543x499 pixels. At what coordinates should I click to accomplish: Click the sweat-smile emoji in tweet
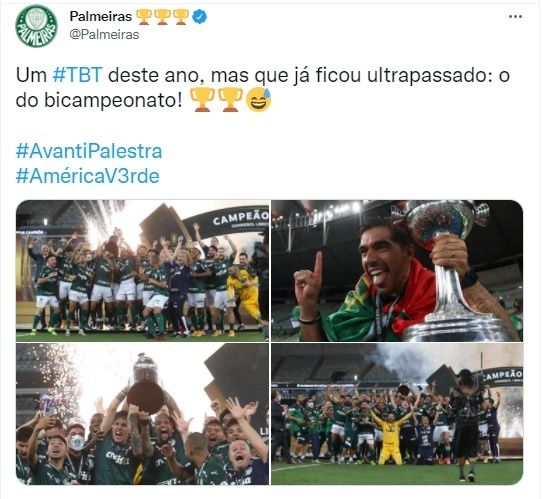[x=258, y=100]
